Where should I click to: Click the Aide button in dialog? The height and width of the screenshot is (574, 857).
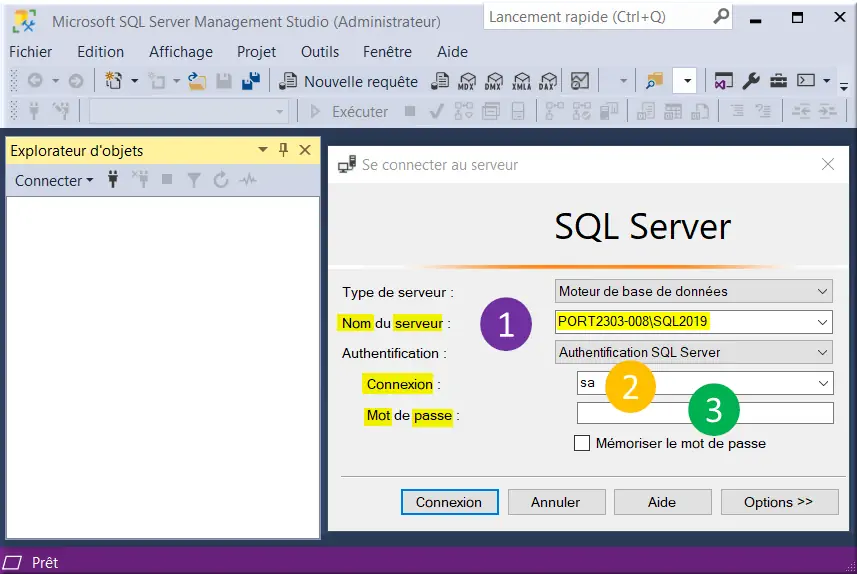click(662, 502)
